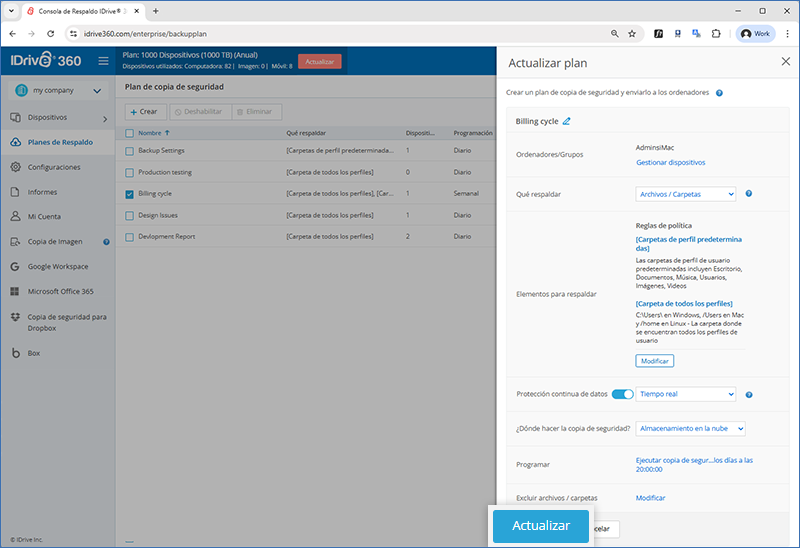This screenshot has width=800, height=548.
Task: Check the Backup Settings row checkbox
Action: [129, 151]
